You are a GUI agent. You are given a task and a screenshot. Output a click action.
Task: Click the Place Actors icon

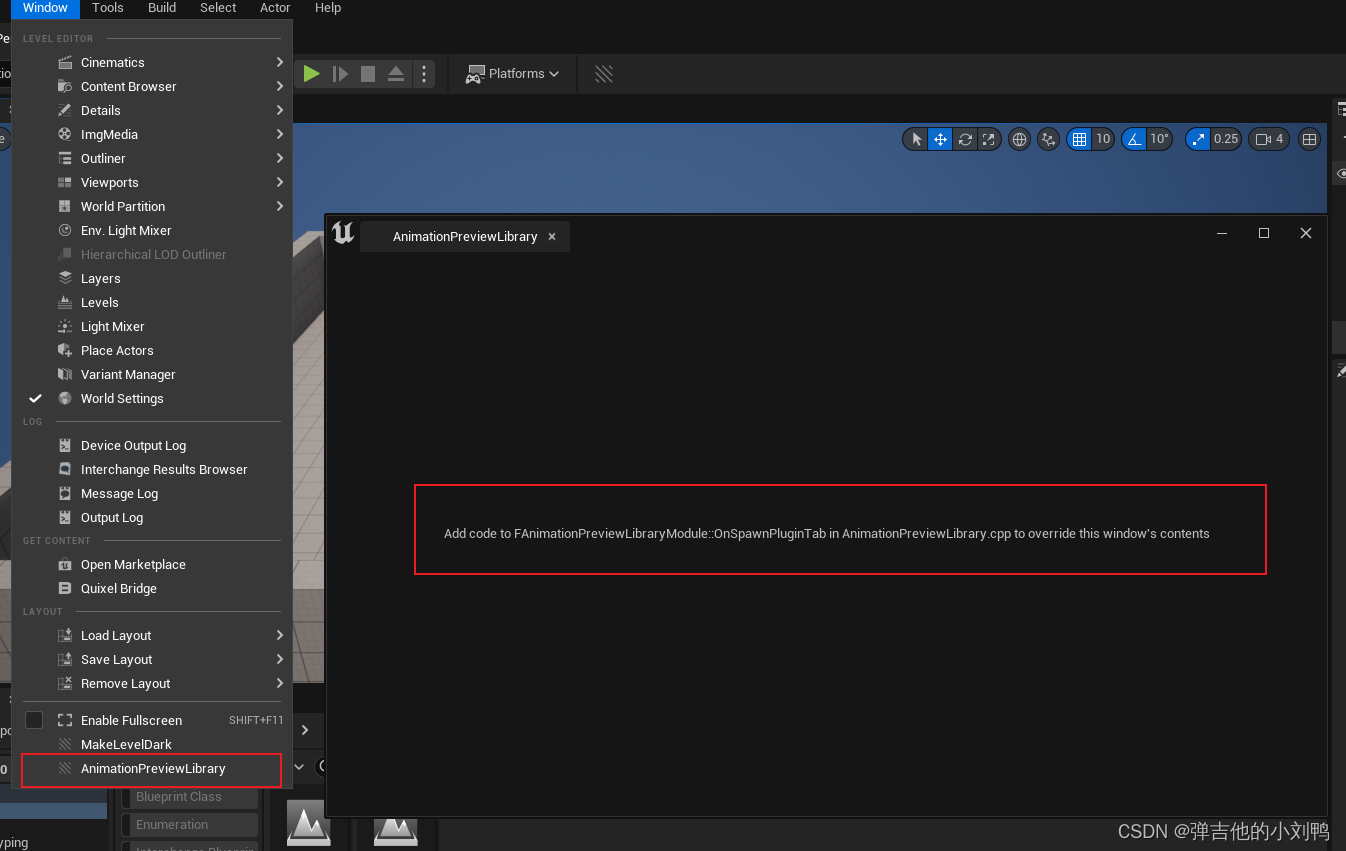pyautogui.click(x=65, y=350)
